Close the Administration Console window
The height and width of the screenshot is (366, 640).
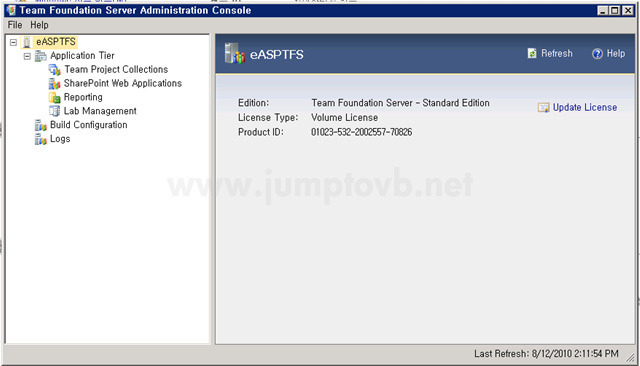click(628, 11)
